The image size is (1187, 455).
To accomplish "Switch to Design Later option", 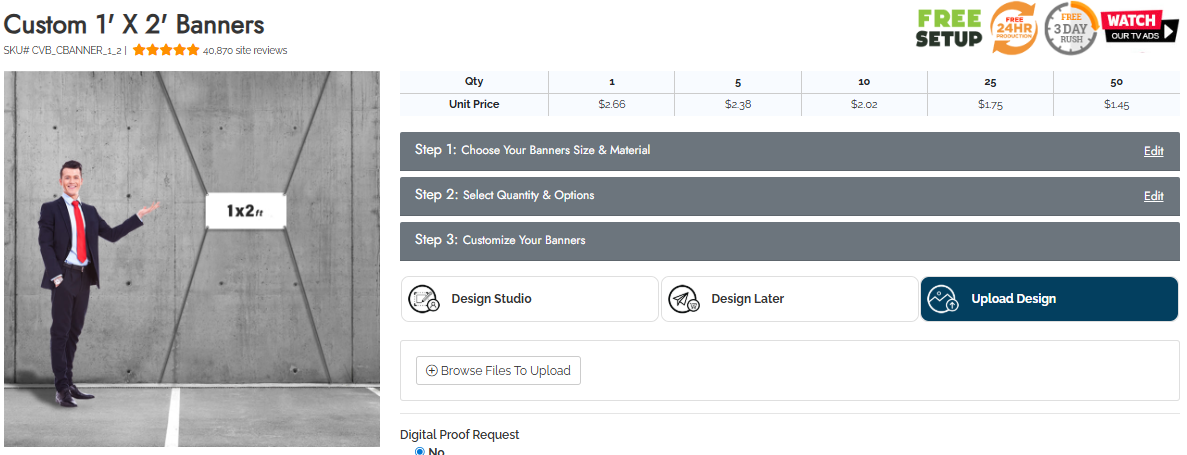I will click(790, 299).
